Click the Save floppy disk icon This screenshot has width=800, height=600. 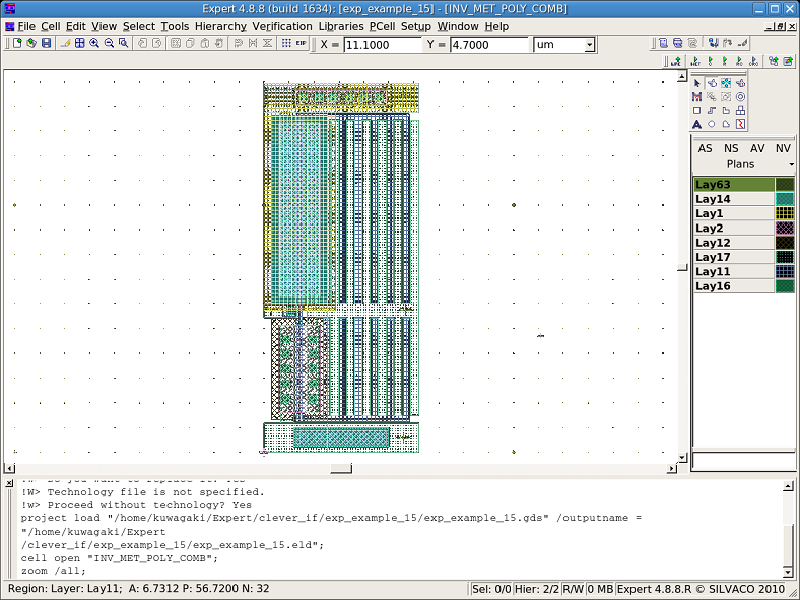pos(46,44)
